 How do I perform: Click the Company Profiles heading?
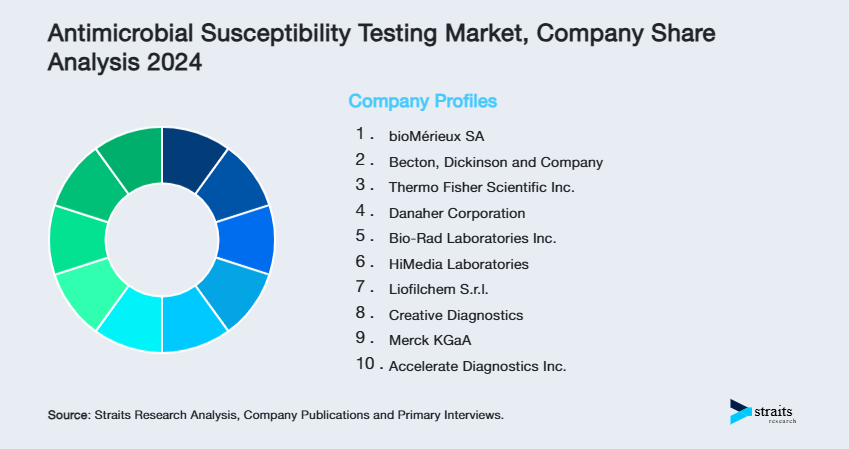tap(422, 101)
